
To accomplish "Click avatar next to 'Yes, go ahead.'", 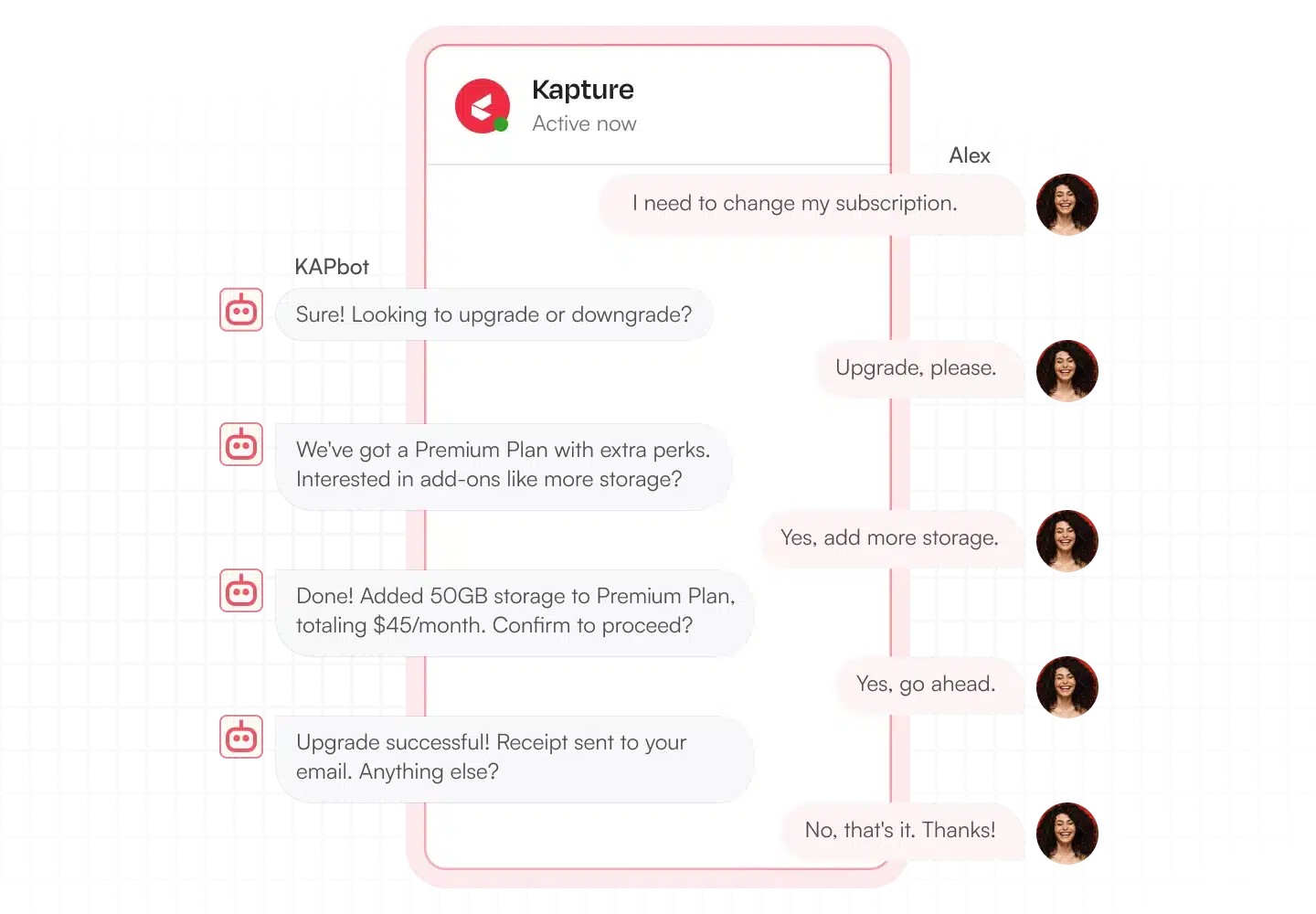I will 1067,687.
